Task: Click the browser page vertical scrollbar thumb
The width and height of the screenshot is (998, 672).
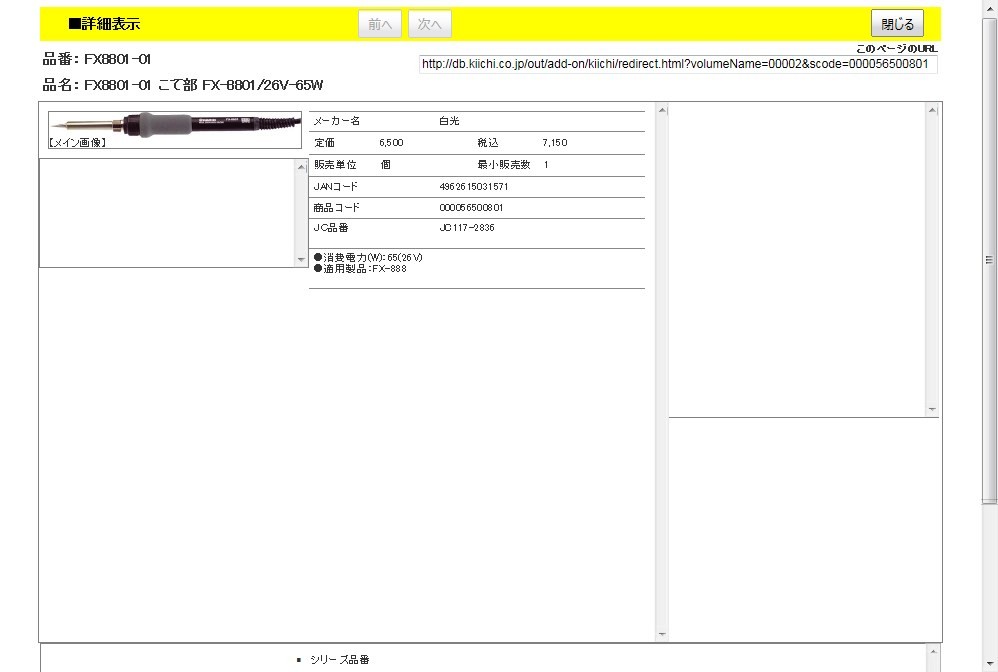Action: pos(989,261)
